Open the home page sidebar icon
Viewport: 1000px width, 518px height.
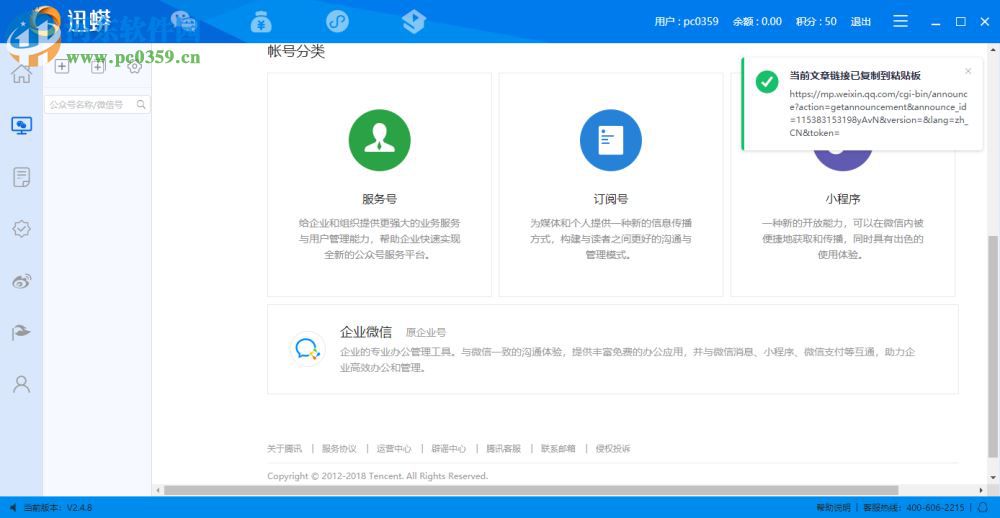click(x=22, y=73)
